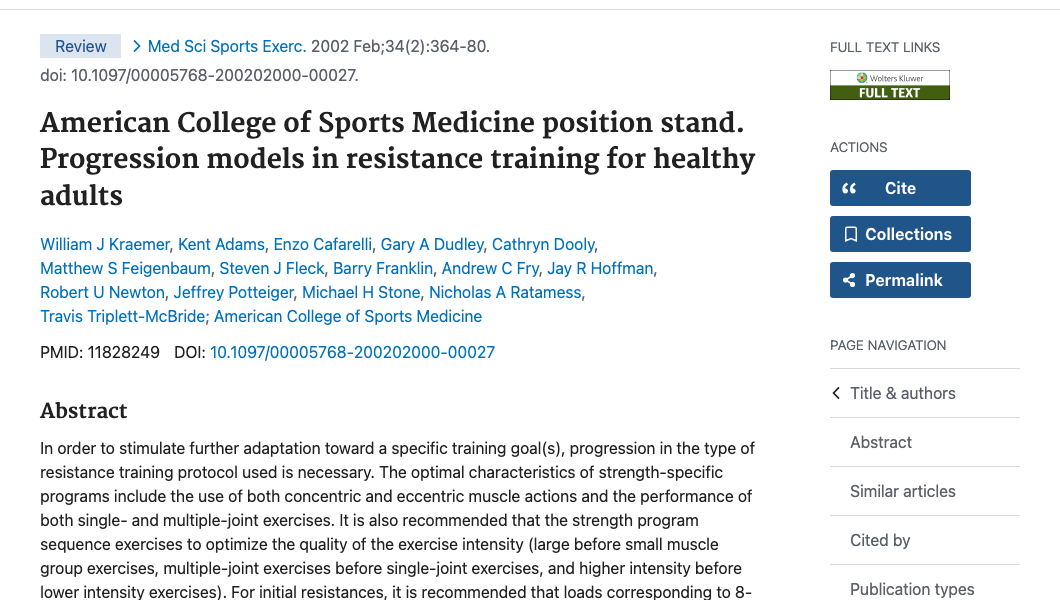Open author page for William J Kraemer
The width and height of the screenshot is (1060, 600).
tap(104, 244)
